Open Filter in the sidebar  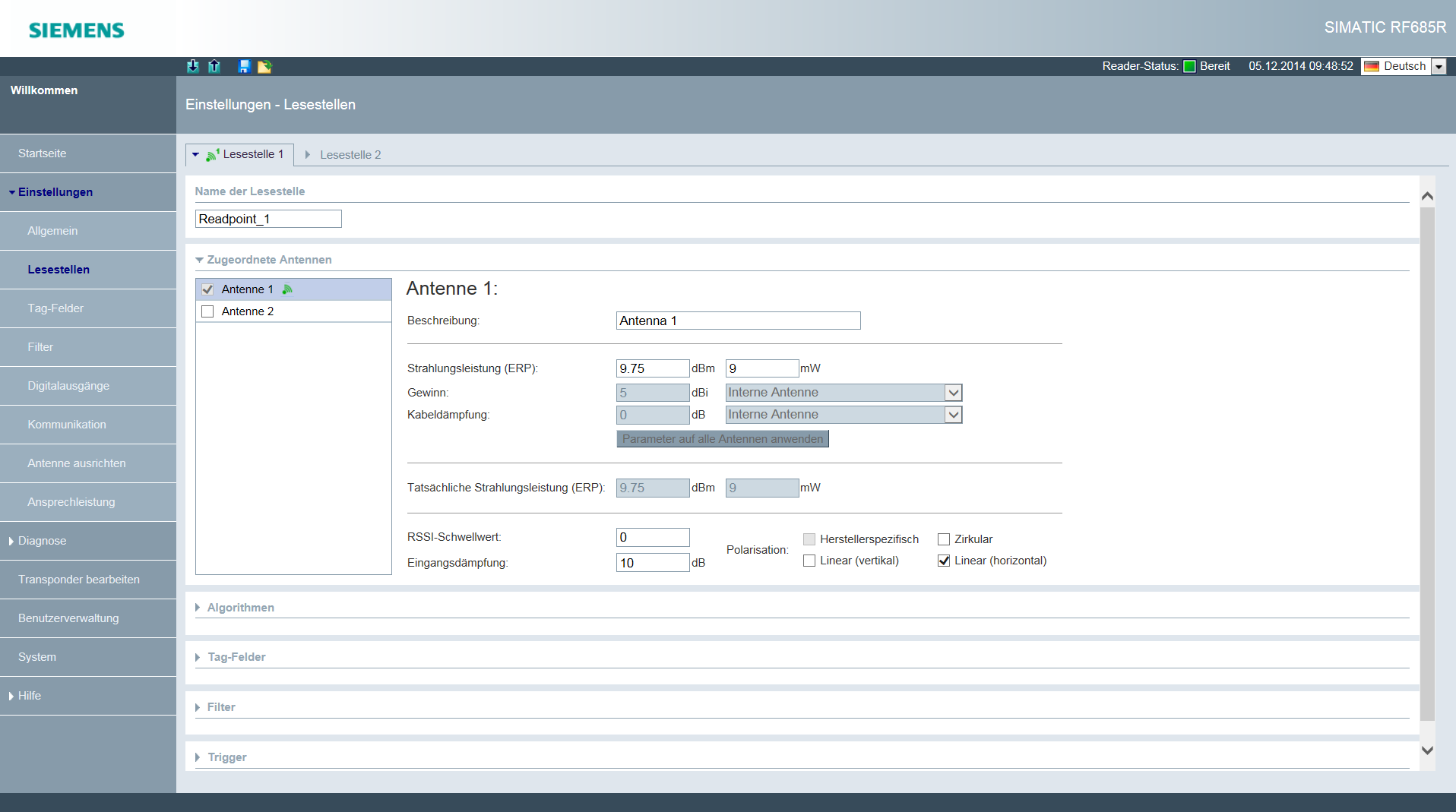(88, 347)
